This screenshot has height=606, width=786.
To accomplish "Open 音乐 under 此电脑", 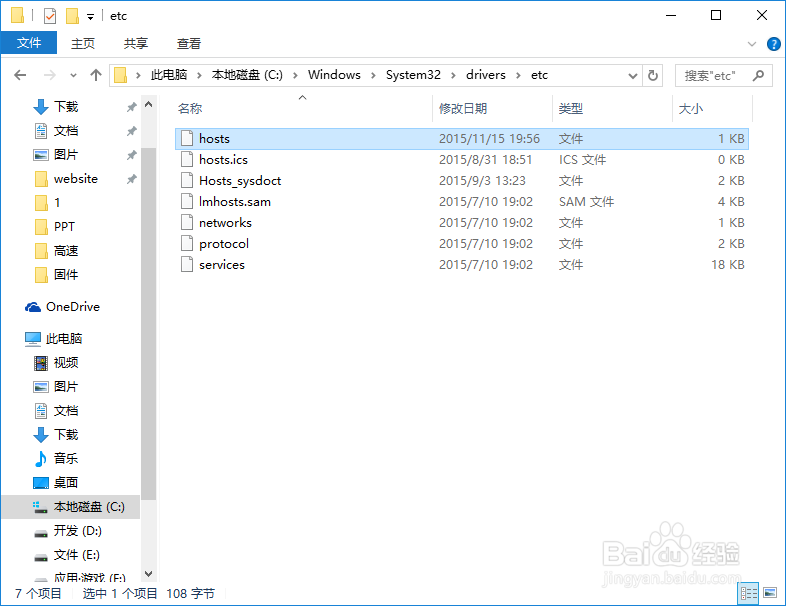I will tap(65, 459).
